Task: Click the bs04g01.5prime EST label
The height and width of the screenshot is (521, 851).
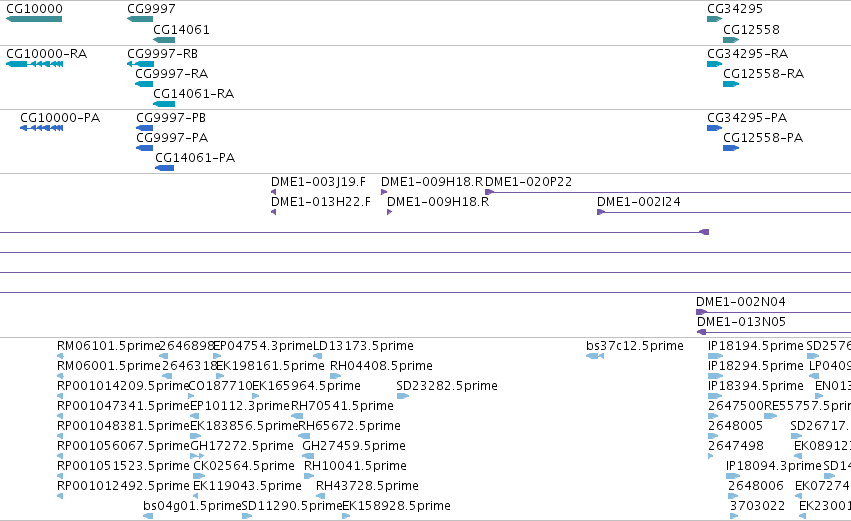Action: point(192,506)
